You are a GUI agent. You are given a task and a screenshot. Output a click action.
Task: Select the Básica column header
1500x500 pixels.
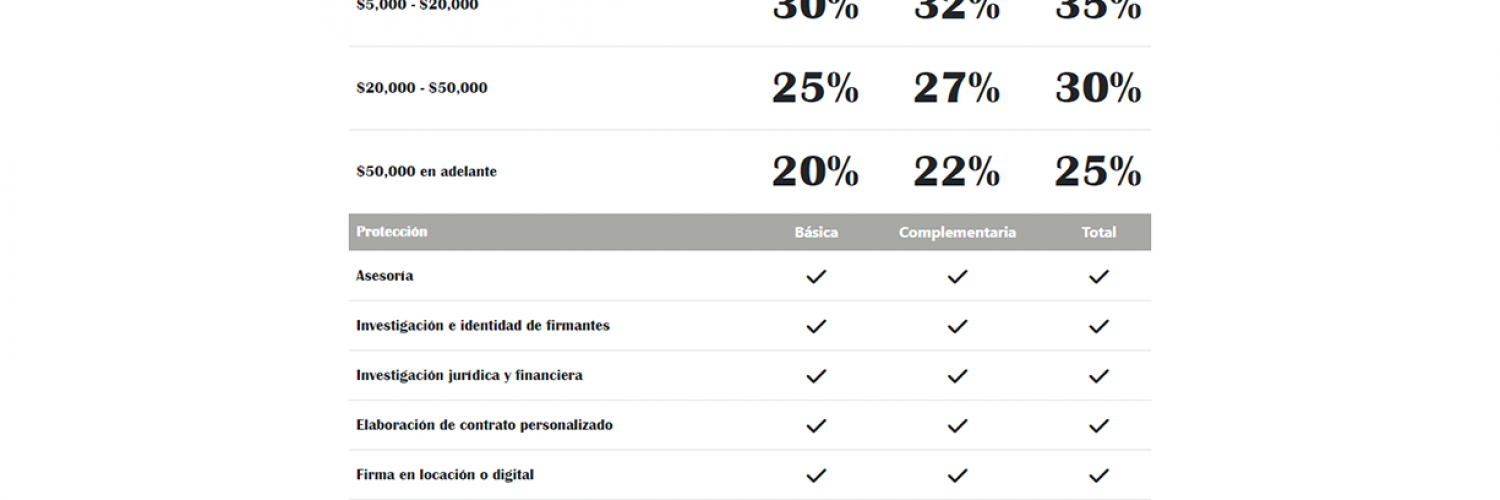tap(816, 232)
